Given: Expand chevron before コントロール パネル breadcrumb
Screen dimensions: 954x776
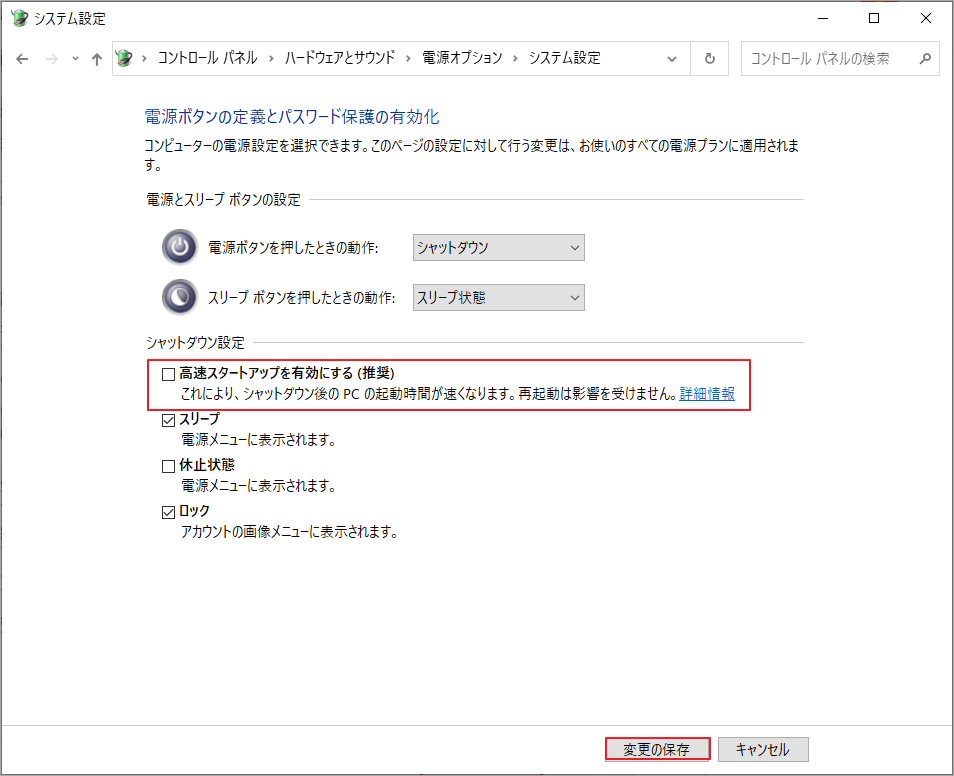Looking at the screenshot, I should (x=144, y=58).
